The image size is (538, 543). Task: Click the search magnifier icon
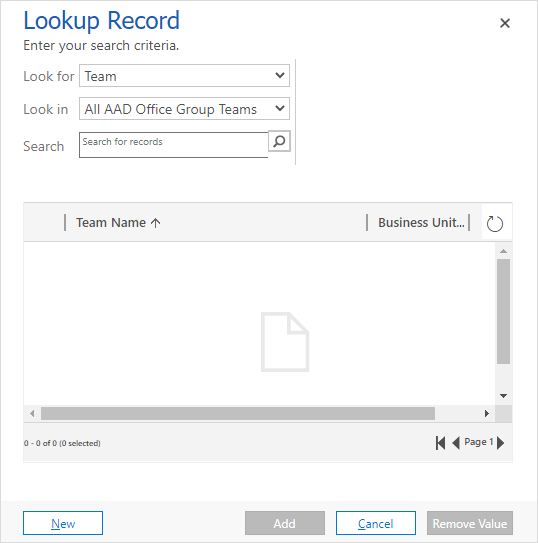coord(279,141)
